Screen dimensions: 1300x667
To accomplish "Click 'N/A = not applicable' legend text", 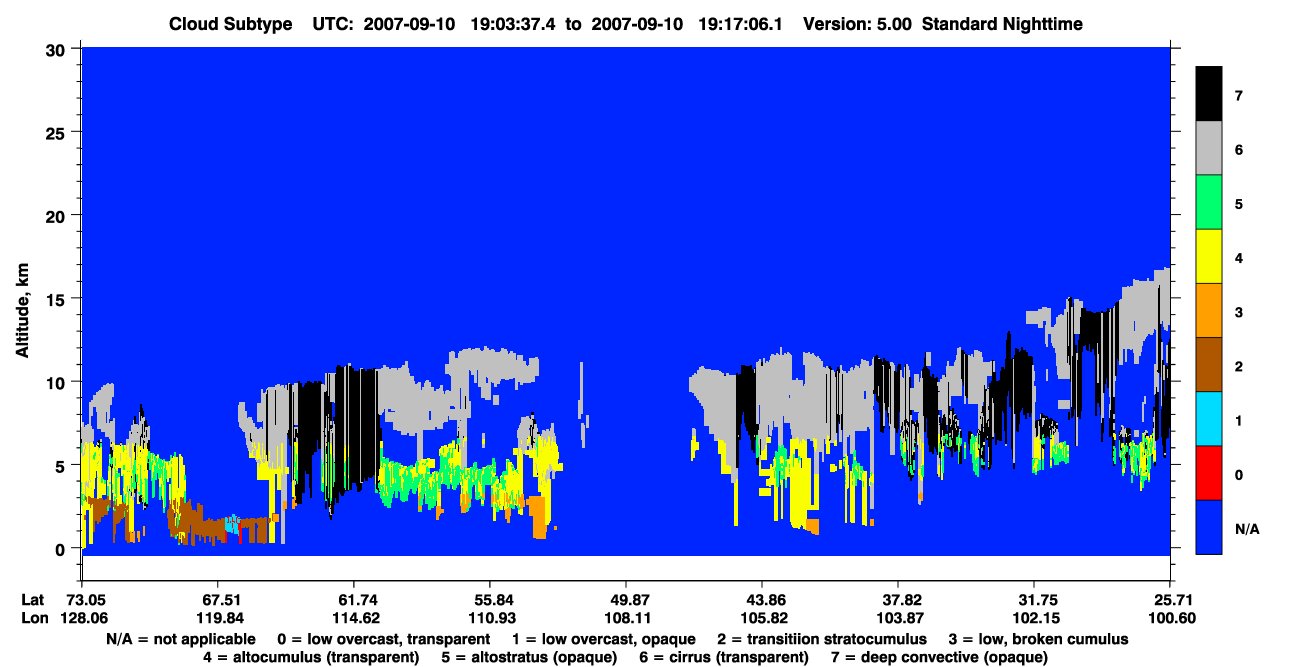I will (179, 638).
